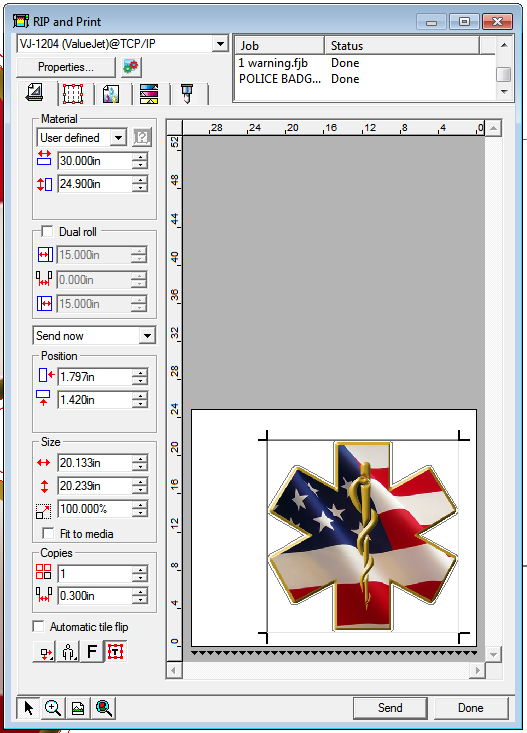527x733 pixels.
Task: Expand the Send now dropdown
Action: [147, 336]
